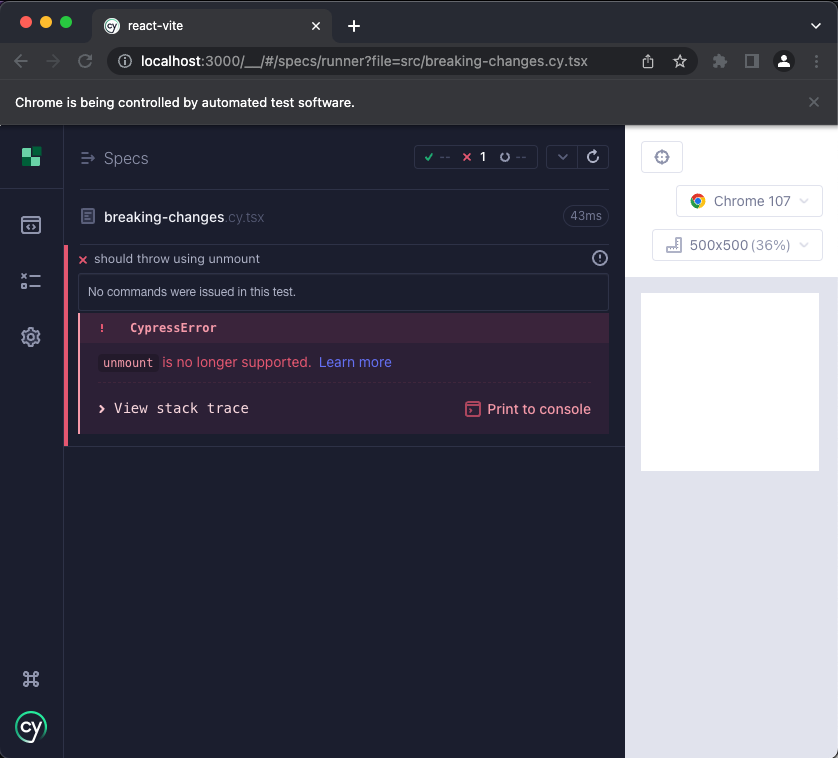Toggle the Specs list panel expander

click(x=88, y=158)
